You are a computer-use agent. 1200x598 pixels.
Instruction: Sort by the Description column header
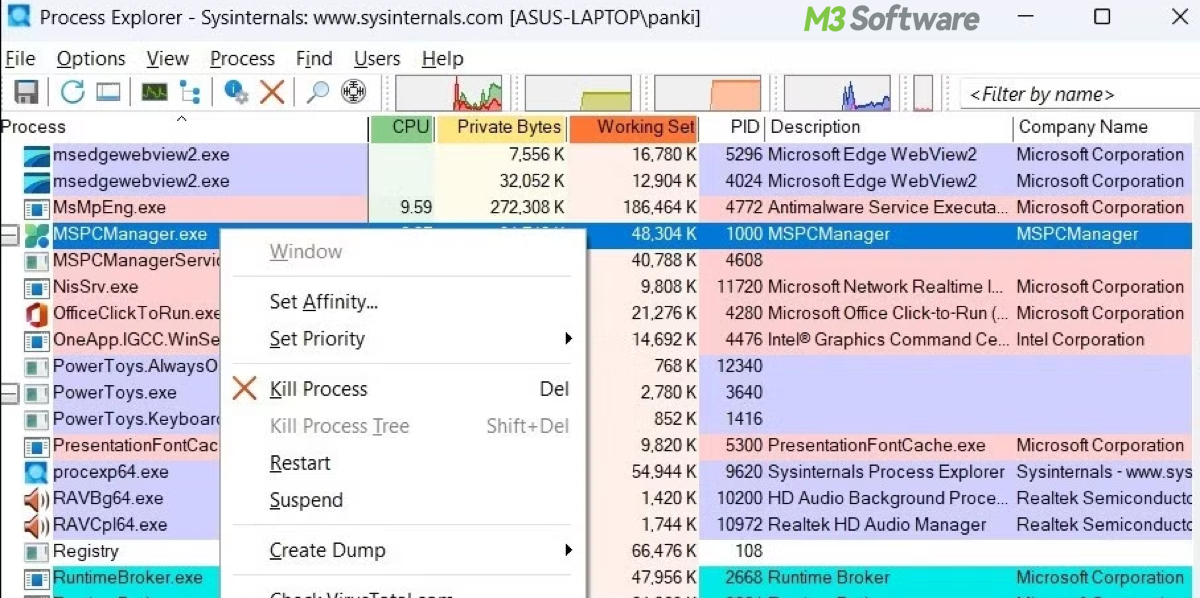pos(889,127)
